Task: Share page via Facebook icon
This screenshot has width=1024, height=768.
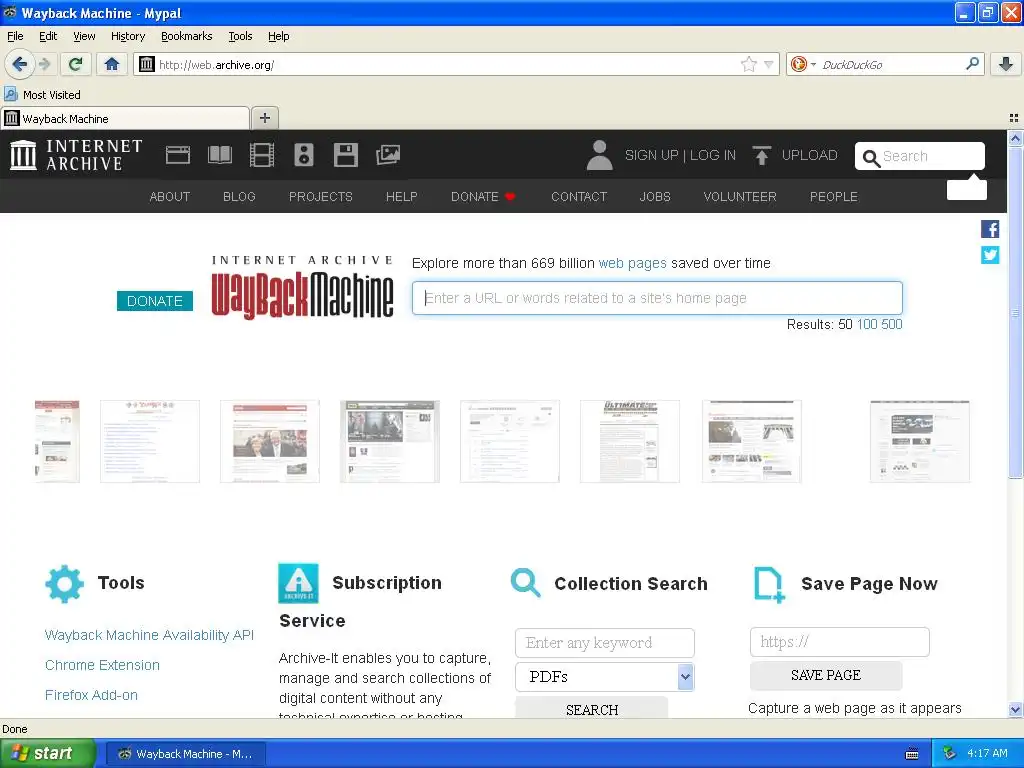Action: click(x=990, y=229)
